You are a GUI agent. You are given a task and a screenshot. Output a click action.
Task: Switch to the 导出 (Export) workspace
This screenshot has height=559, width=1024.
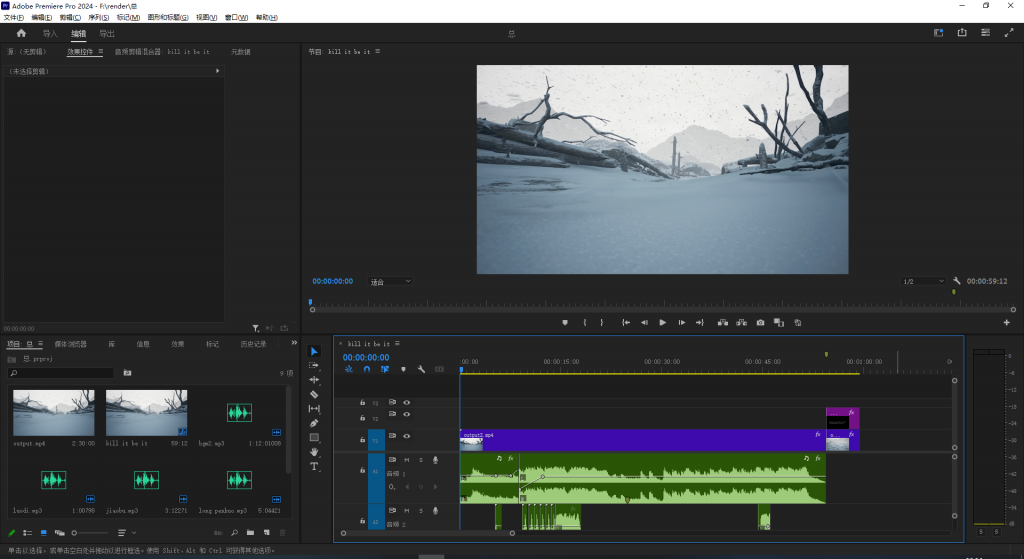click(x=107, y=33)
